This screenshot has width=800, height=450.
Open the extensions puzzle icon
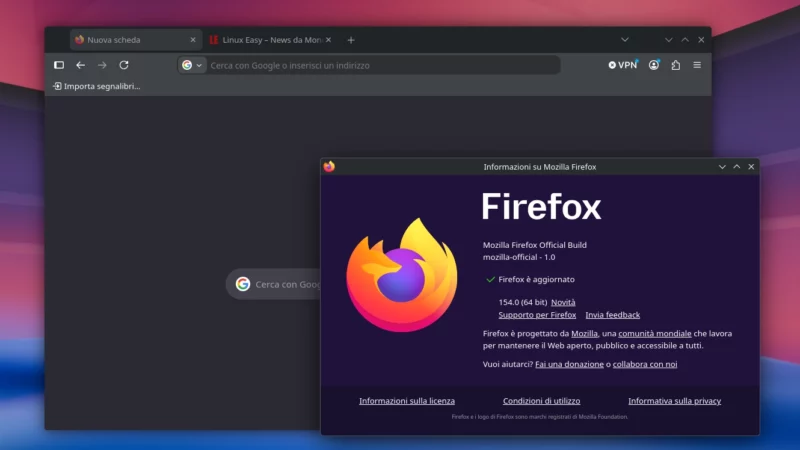(676, 65)
